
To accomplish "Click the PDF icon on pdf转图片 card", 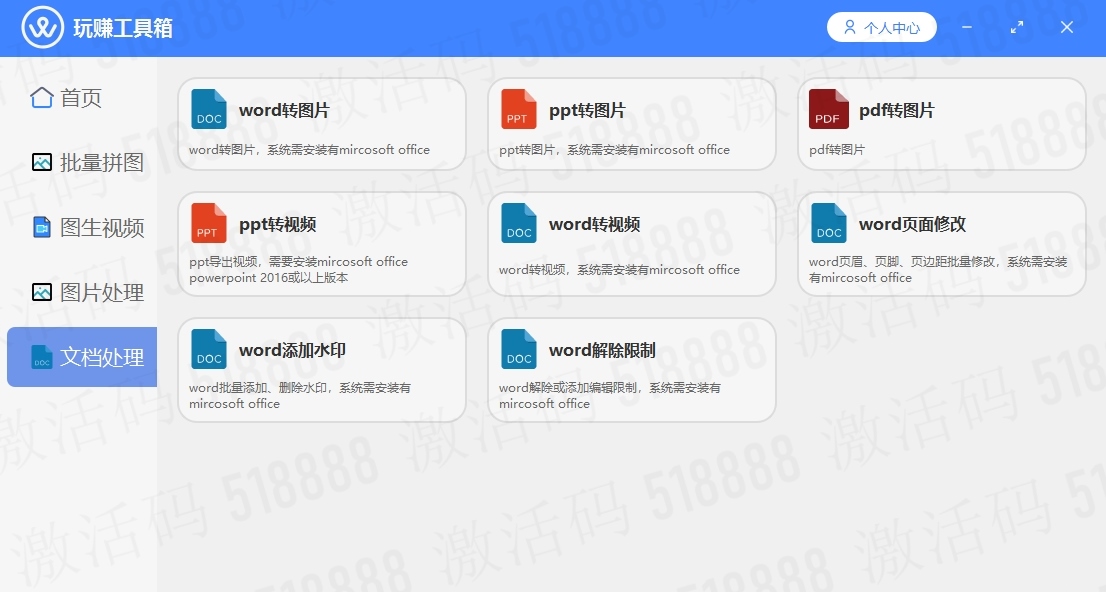I will (x=828, y=109).
